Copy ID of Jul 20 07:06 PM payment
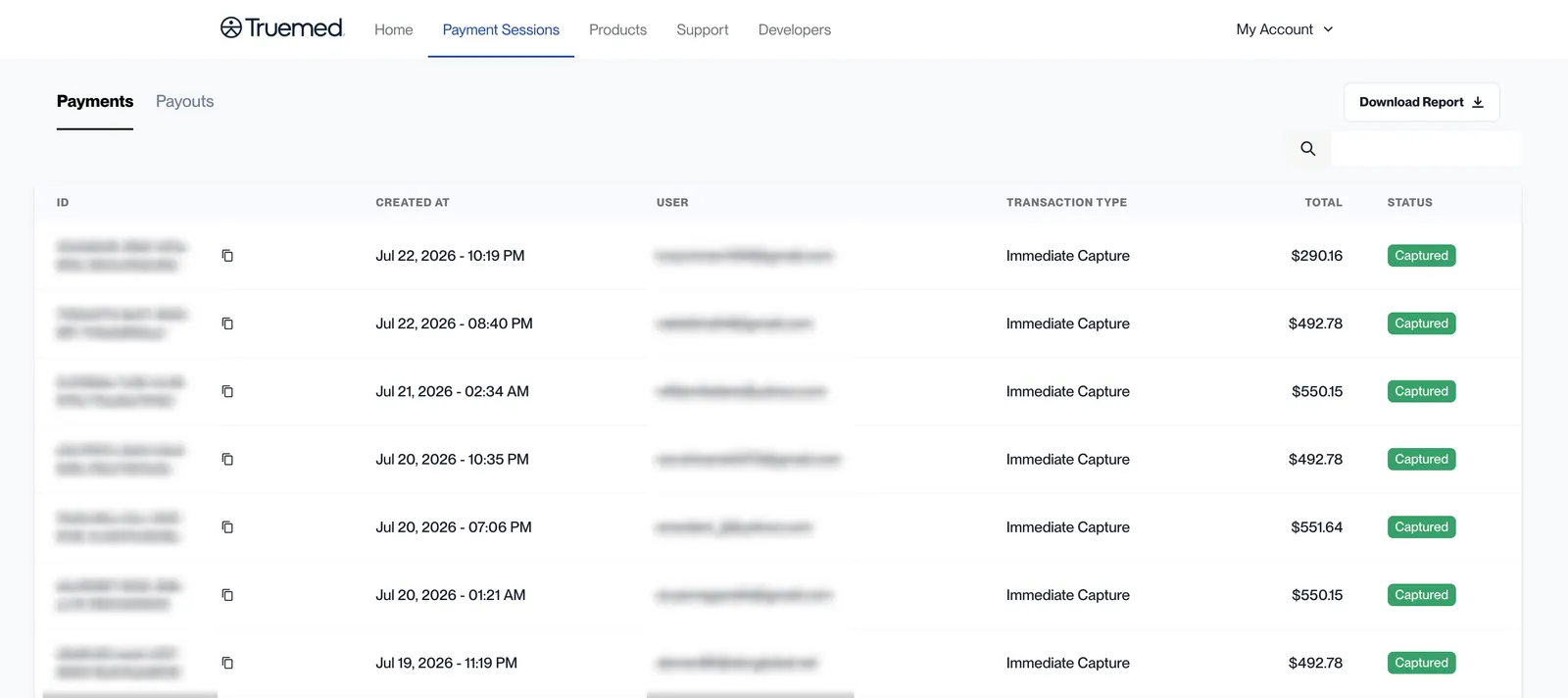The image size is (1568, 698). (x=227, y=527)
